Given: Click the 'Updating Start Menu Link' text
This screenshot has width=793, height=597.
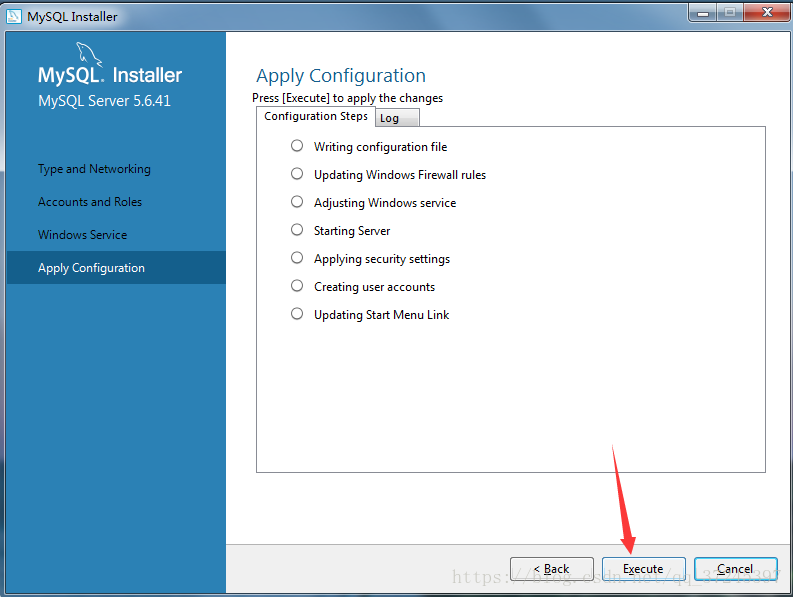Looking at the screenshot, I should 381,315.
